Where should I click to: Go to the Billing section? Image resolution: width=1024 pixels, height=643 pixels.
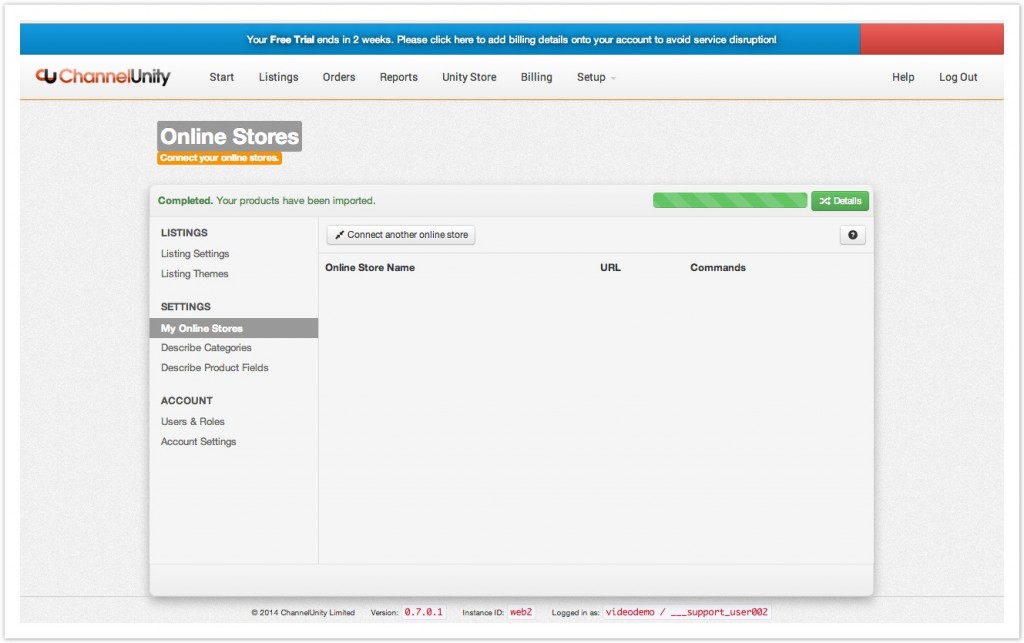(536, 77)
